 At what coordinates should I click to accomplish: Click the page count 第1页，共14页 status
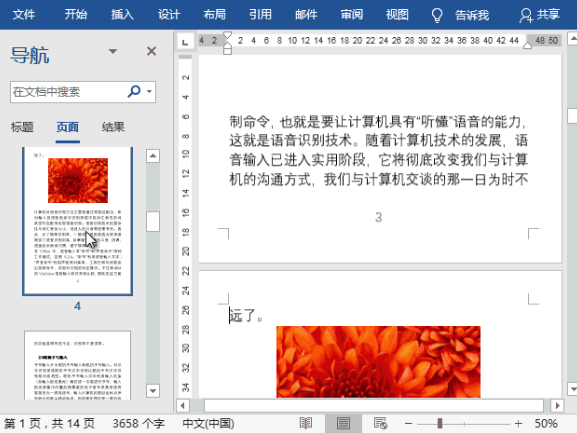click(49, 424)
